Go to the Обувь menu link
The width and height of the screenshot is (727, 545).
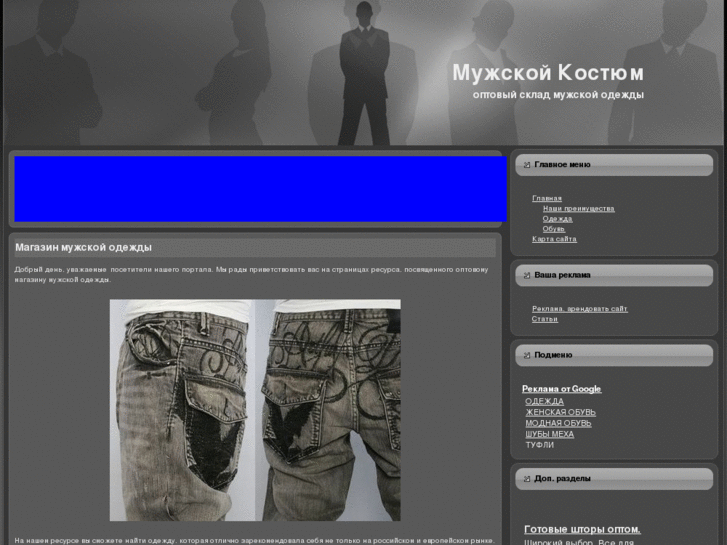coord(554,229)
